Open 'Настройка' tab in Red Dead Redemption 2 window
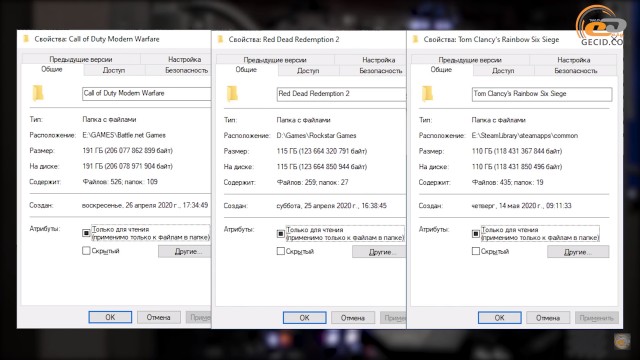Viewport: 640px width, 360px height. point(370,60)
